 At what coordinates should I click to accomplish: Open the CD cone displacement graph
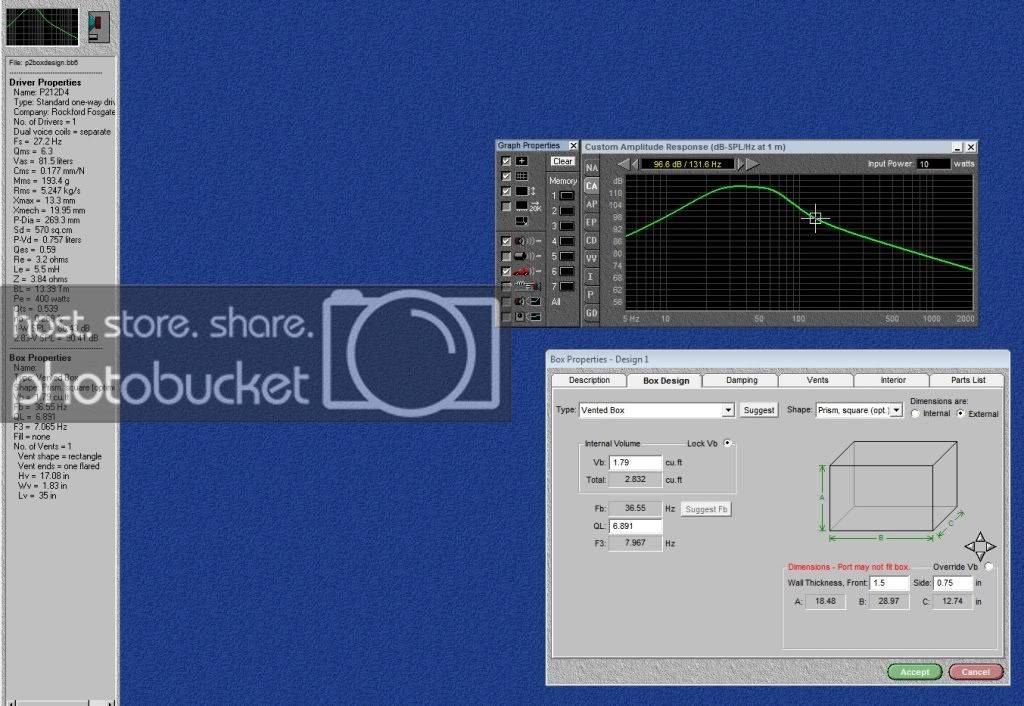tap(592, 240)
